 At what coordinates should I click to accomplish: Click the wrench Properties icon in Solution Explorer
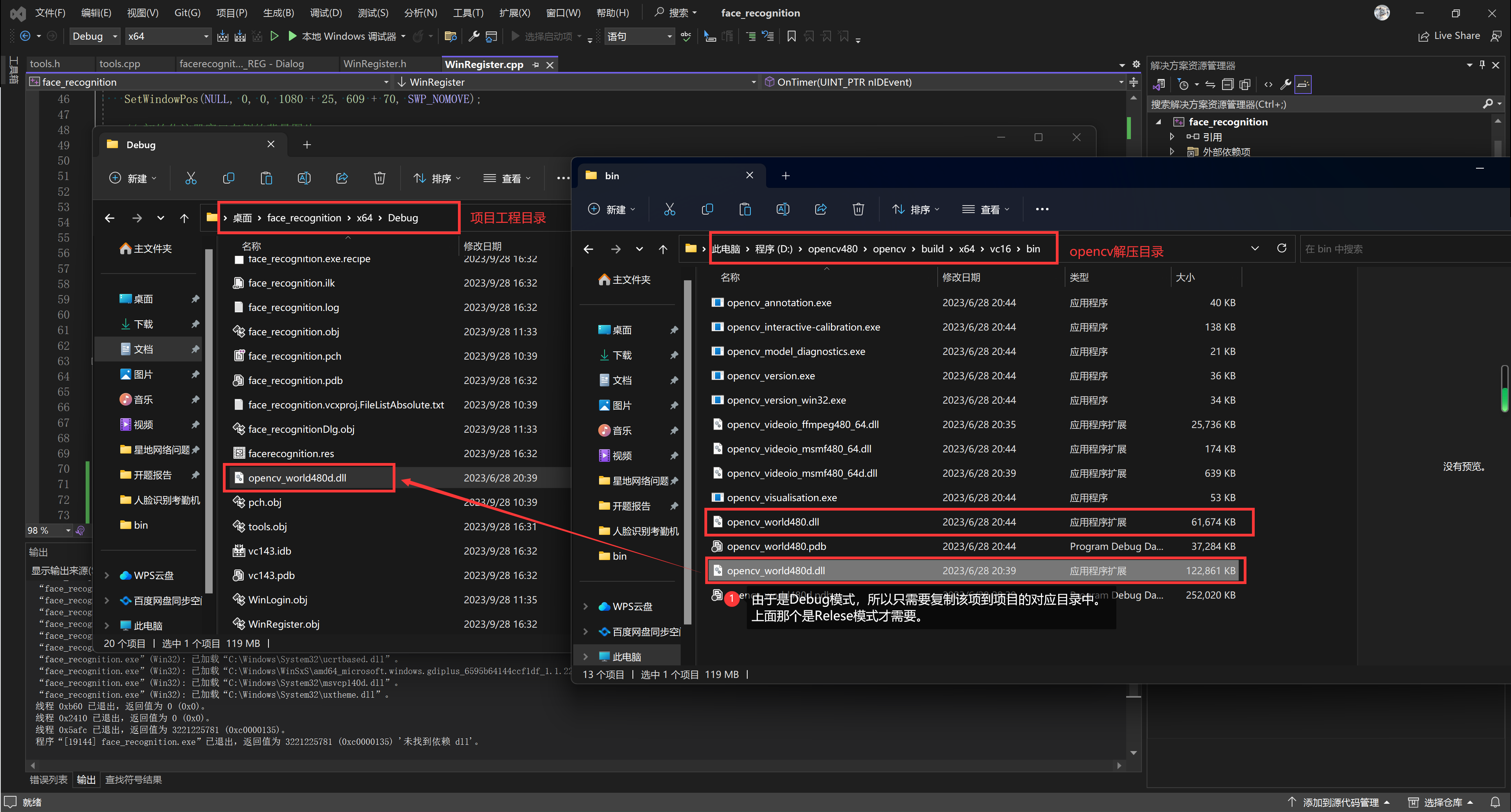pos(1285,85)
